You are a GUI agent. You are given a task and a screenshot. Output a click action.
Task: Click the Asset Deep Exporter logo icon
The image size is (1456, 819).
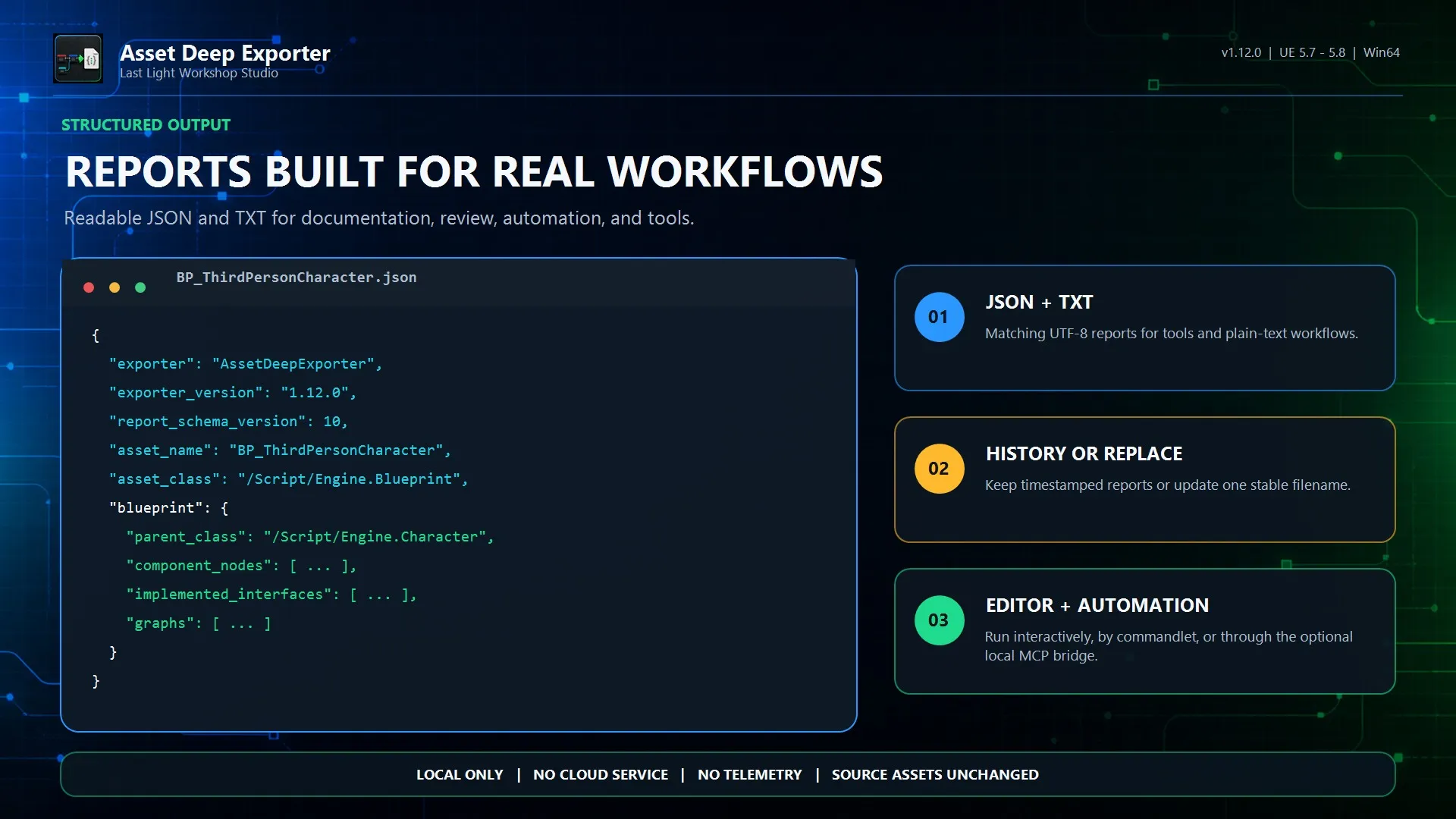78,58
